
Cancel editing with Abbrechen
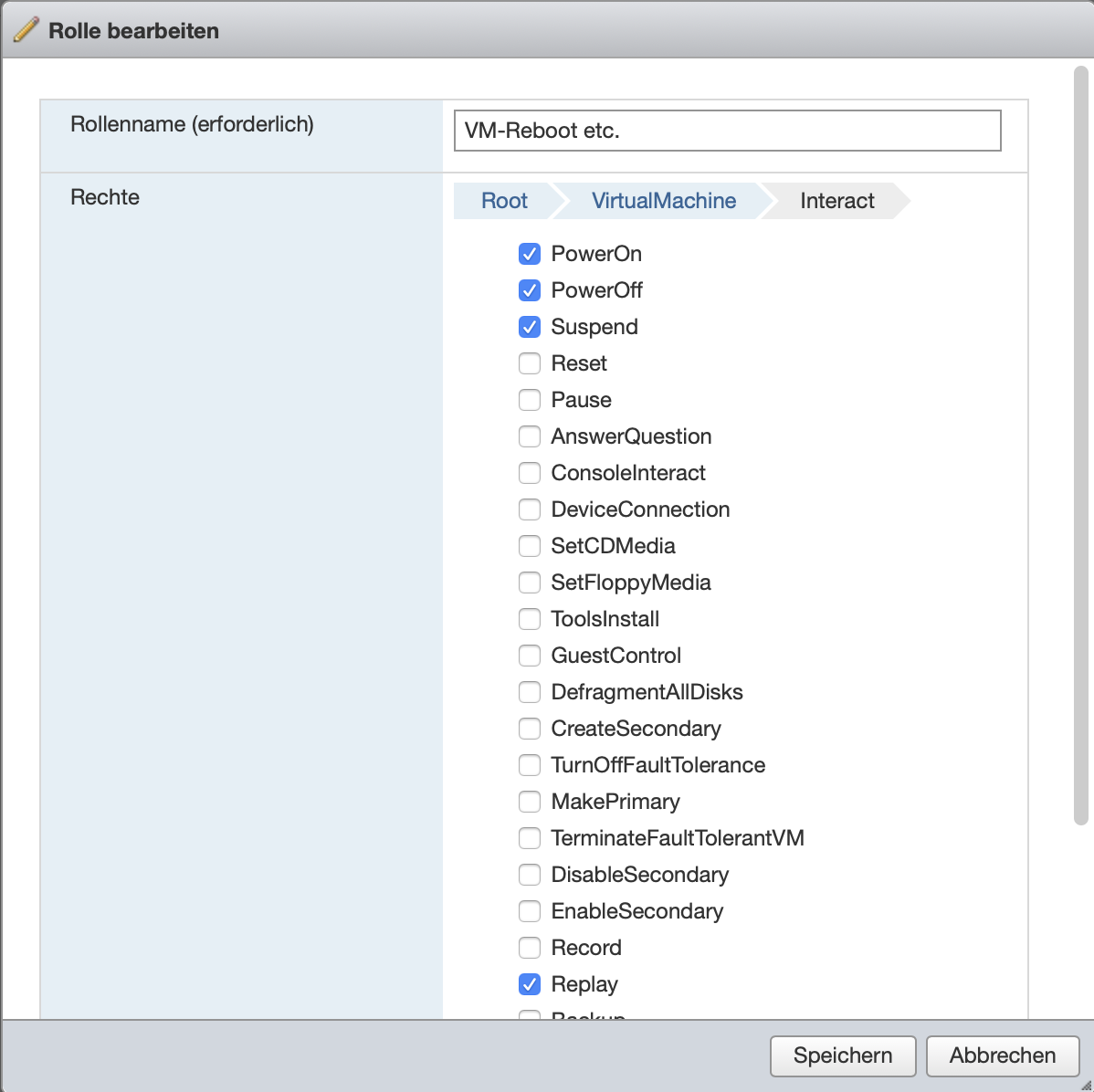(x=1003, y=1055)
